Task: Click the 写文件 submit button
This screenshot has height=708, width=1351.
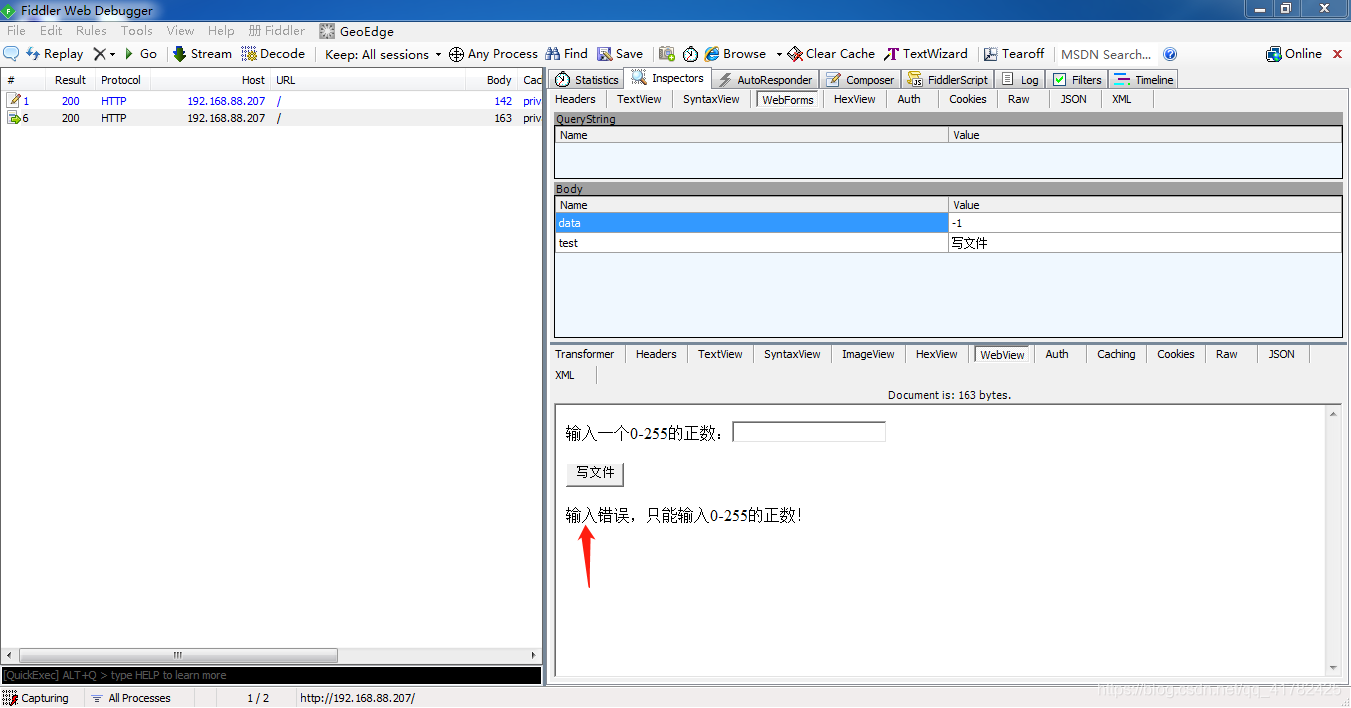Action: (595, 473)
